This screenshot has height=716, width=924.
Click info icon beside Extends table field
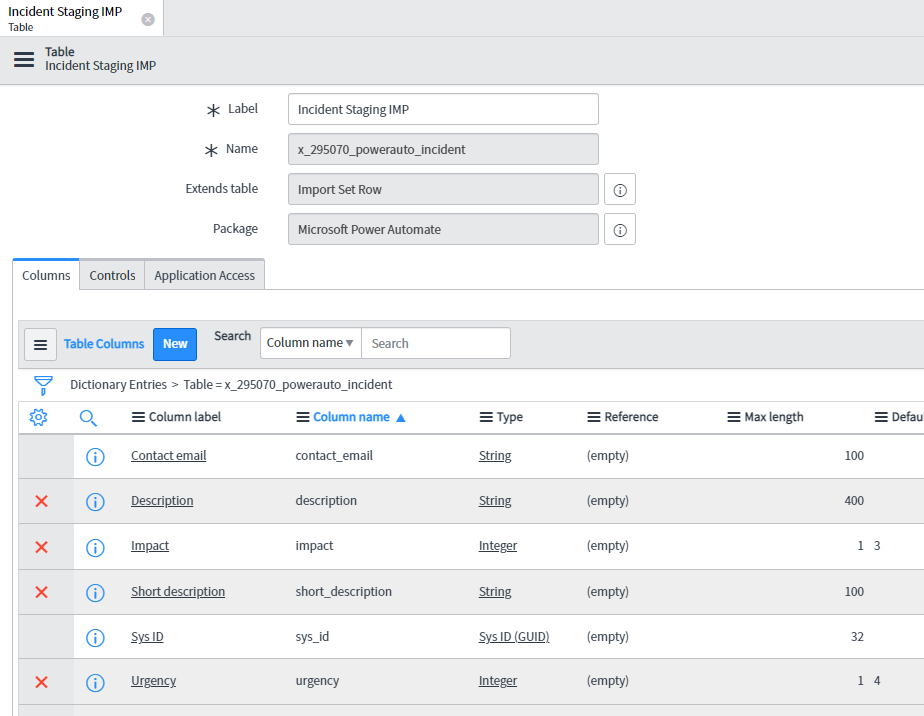point(619,189)
